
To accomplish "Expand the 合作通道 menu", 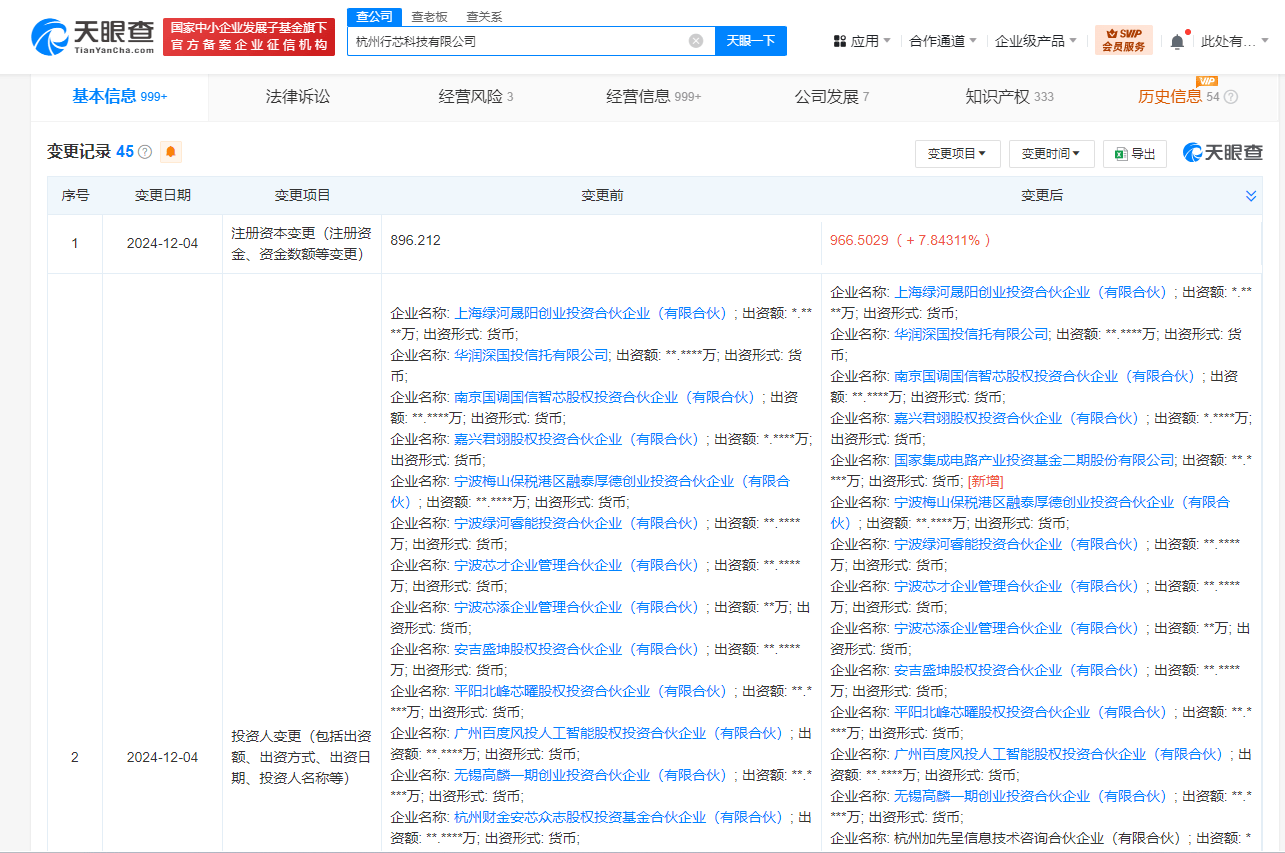I will 942,41.
